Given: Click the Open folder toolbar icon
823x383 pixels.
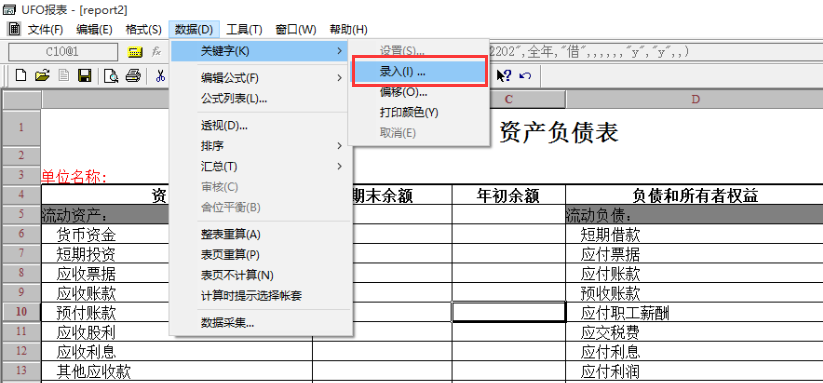Looking at the screenshot, I should point(41,76).
